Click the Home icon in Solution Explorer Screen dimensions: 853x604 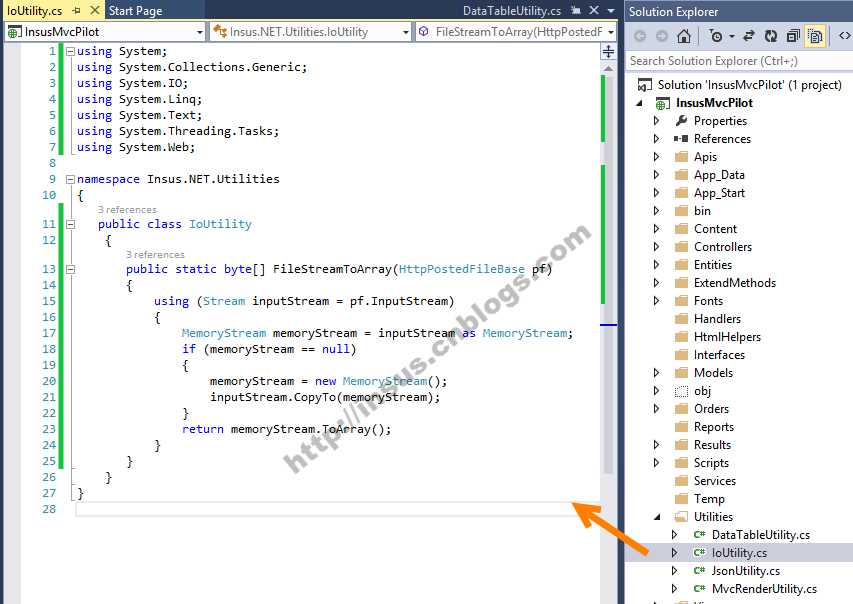pos(684,36)
